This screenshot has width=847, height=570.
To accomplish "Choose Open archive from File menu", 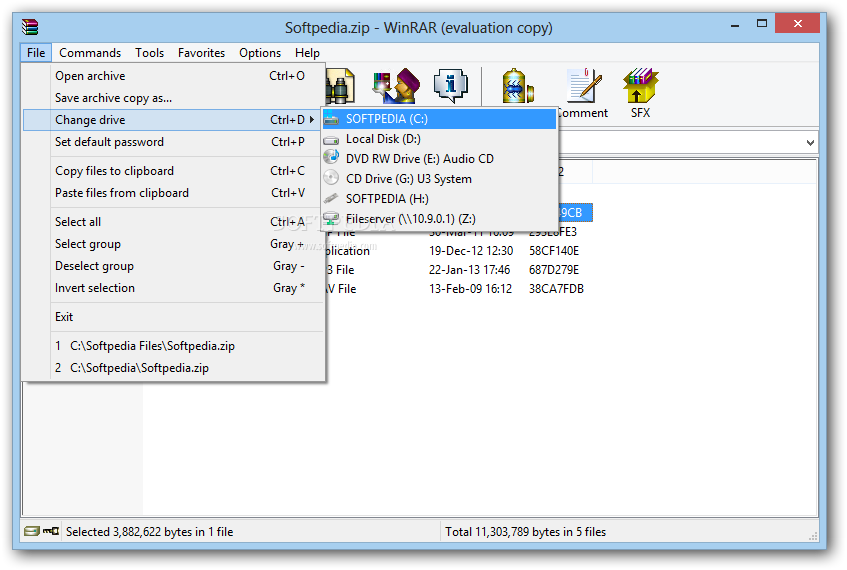I will coord(173,76).
